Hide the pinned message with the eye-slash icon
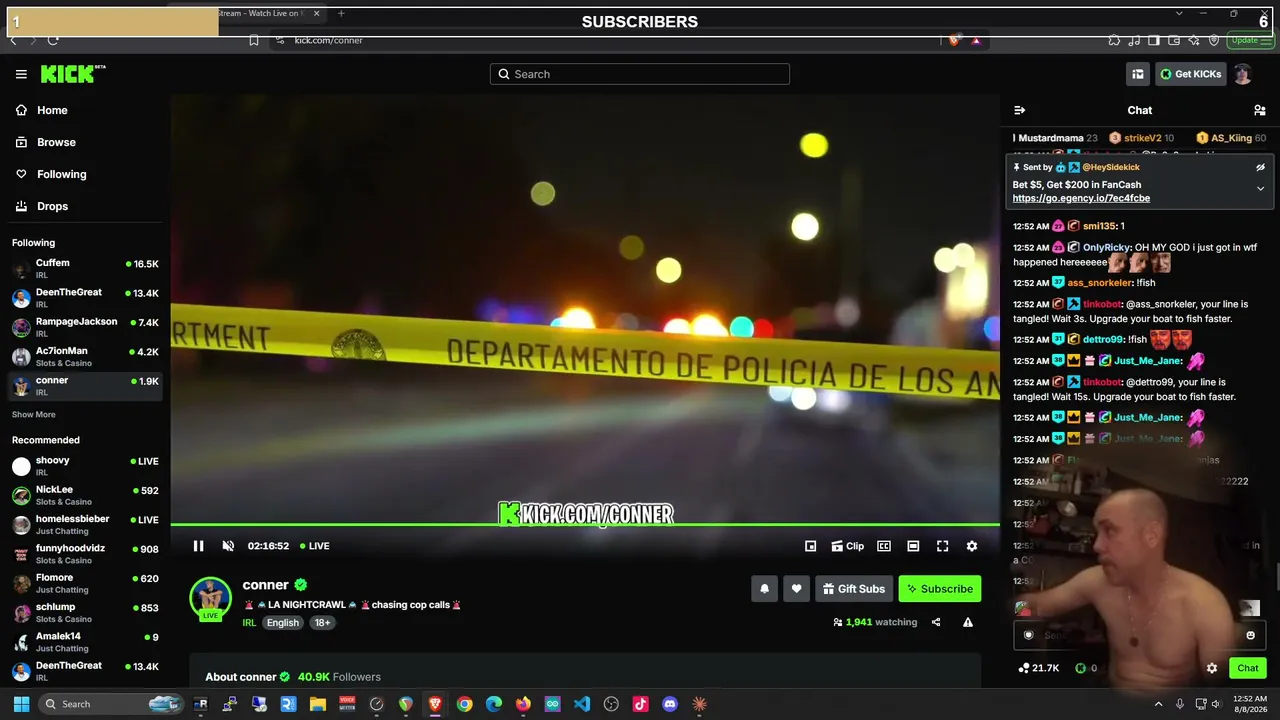Screen dimensions: 1280x720 click(x=1260, y=167)
